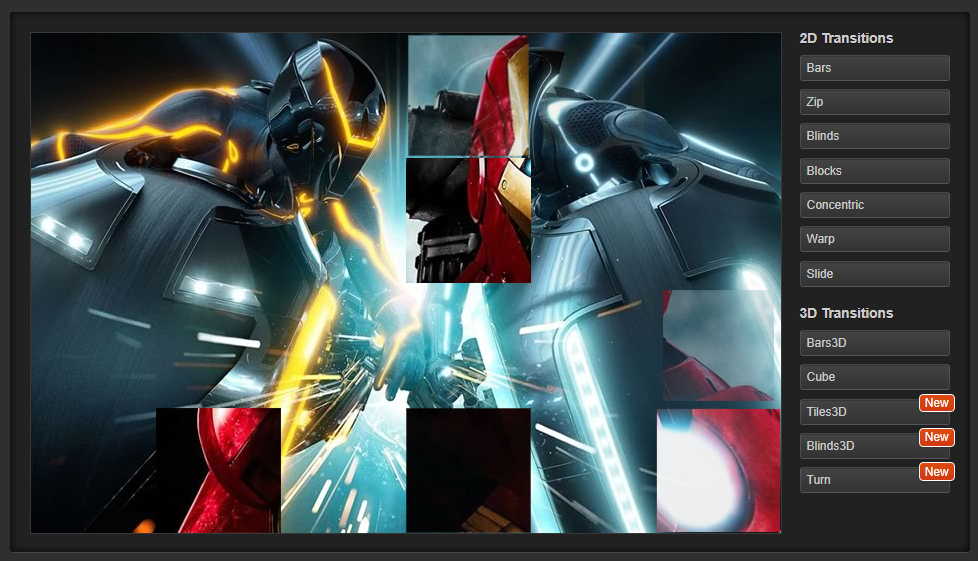Activate the Slide transition

tap(874, 274)
